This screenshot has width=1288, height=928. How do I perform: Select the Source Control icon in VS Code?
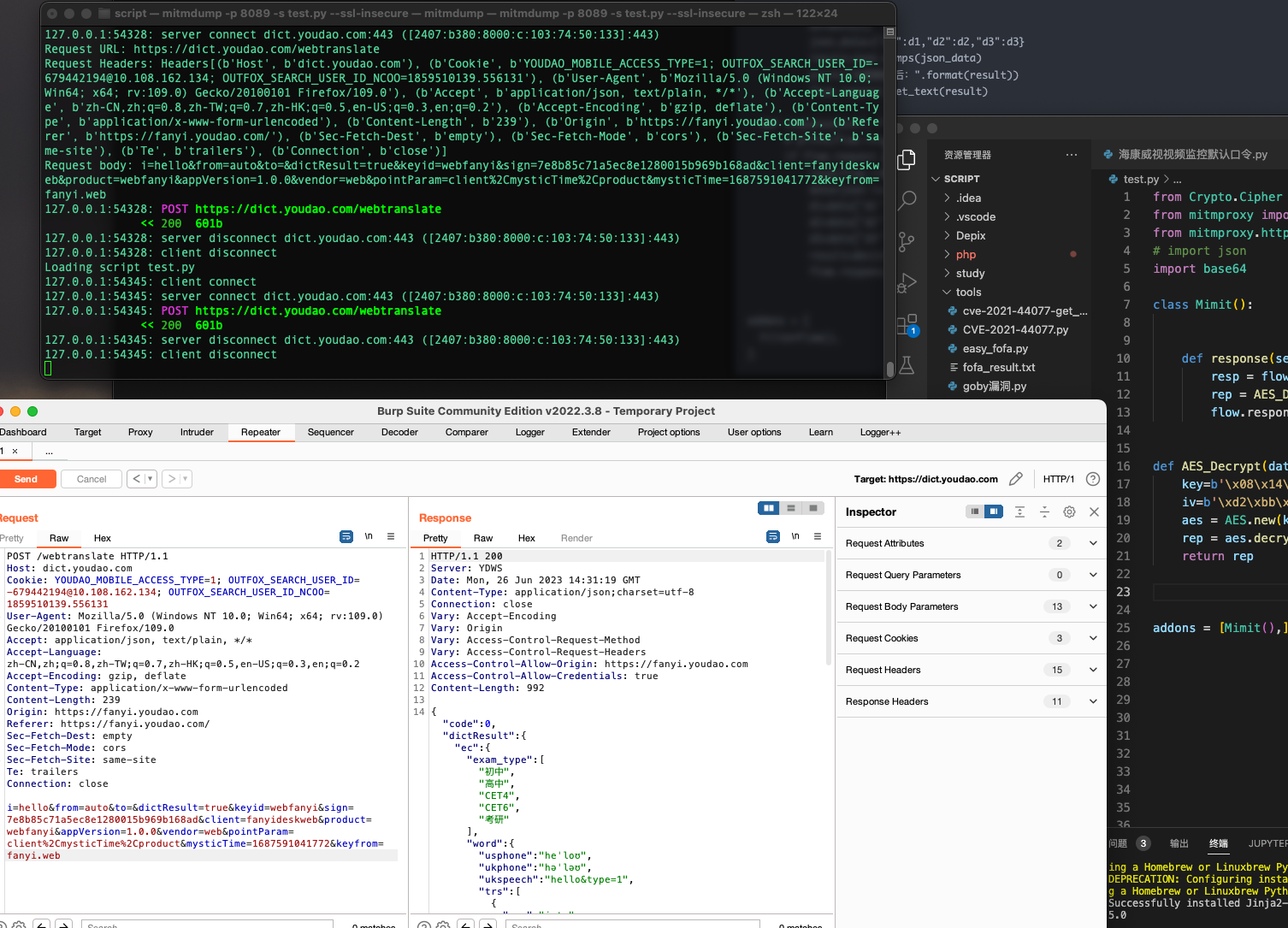[907, 242]
